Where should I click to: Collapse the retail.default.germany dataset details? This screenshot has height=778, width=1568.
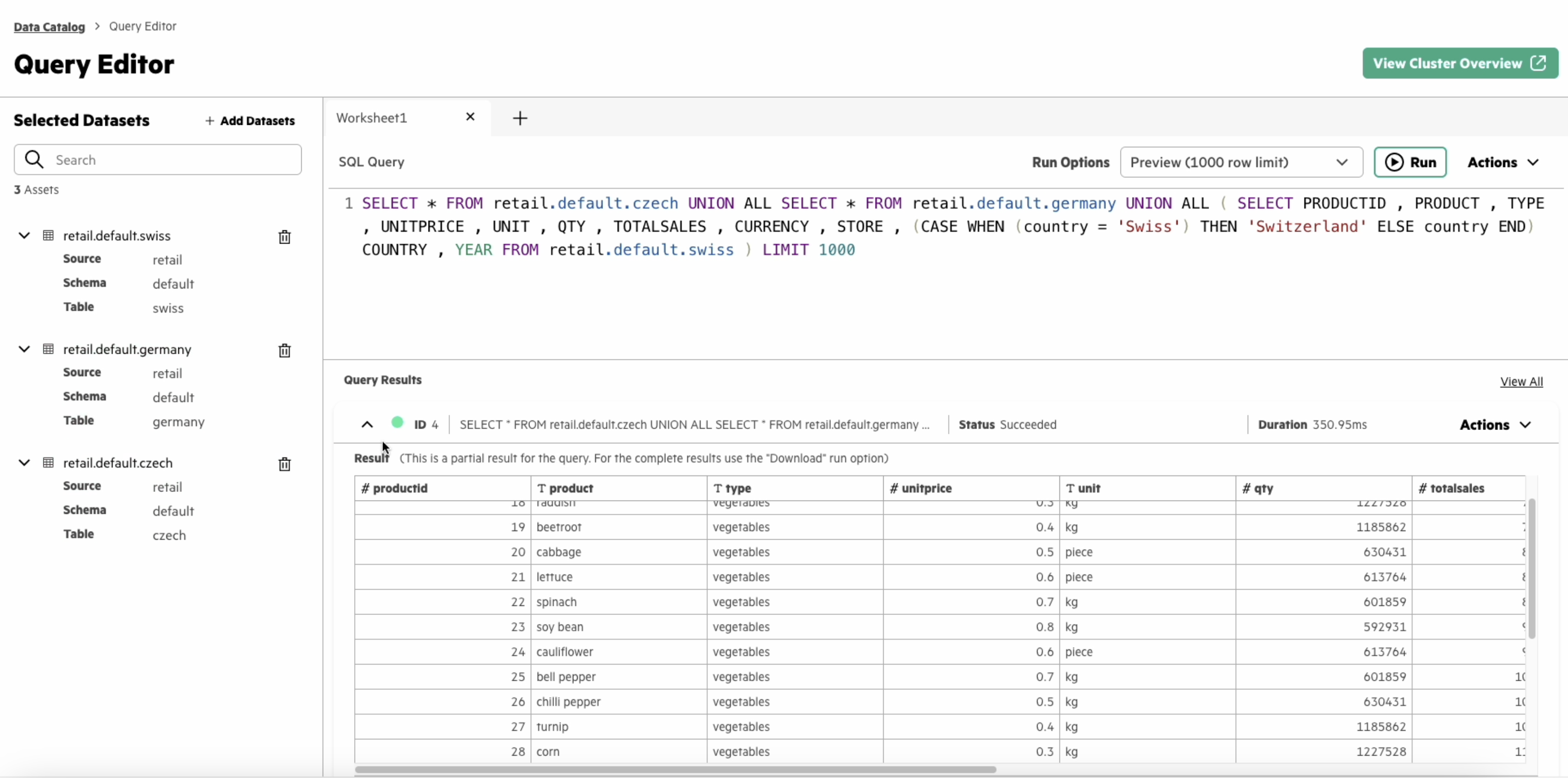[24, 349]
